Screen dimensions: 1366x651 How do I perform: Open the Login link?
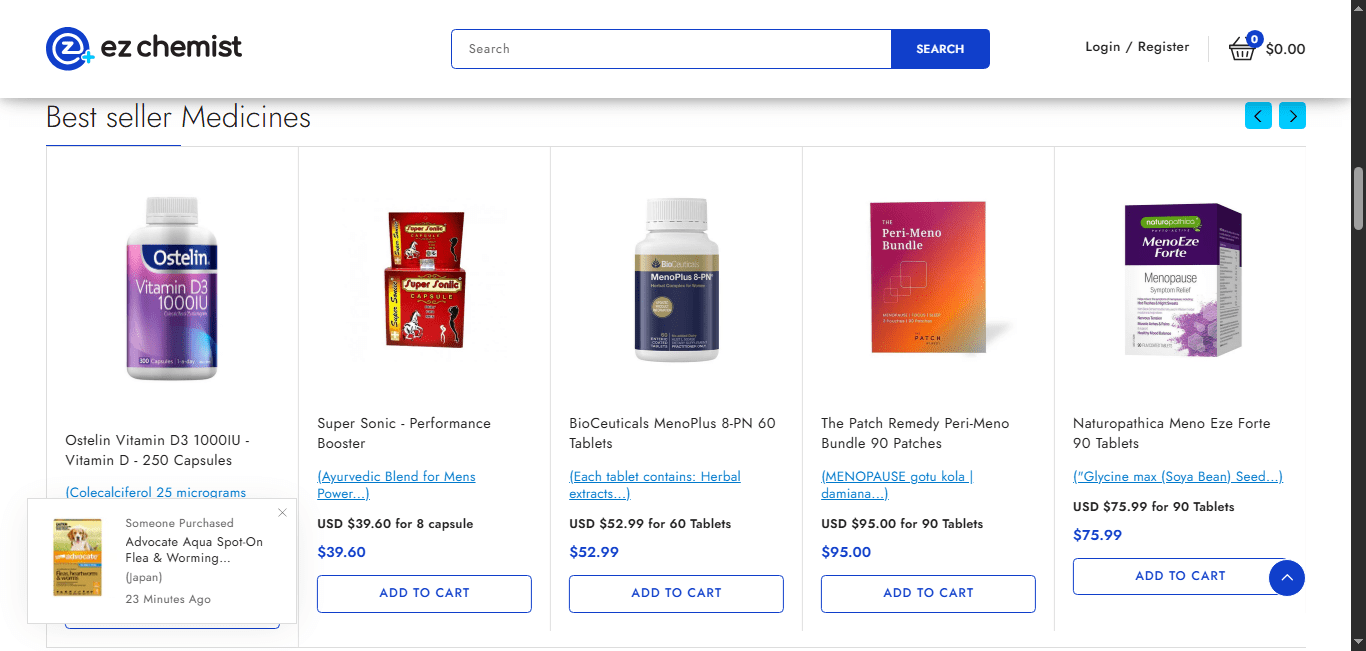(1102, 47)
